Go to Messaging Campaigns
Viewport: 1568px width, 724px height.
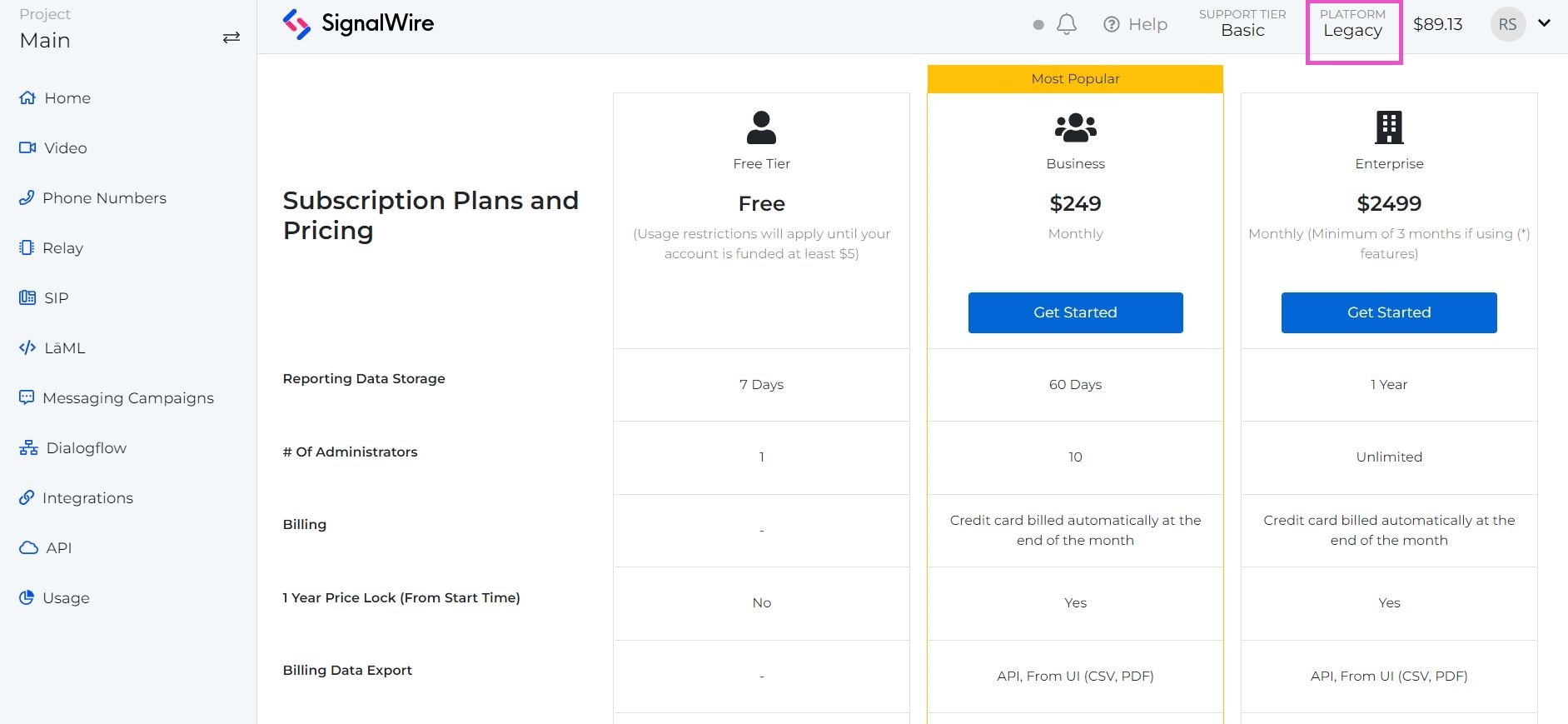128,397
